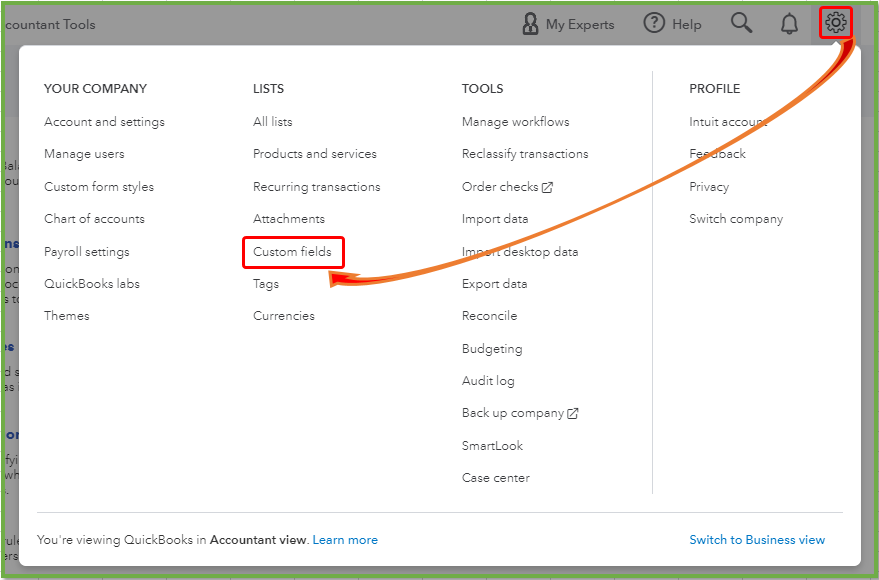The image size is (879, 580).
Task: Select Import data option
Action: coord(495,219)
